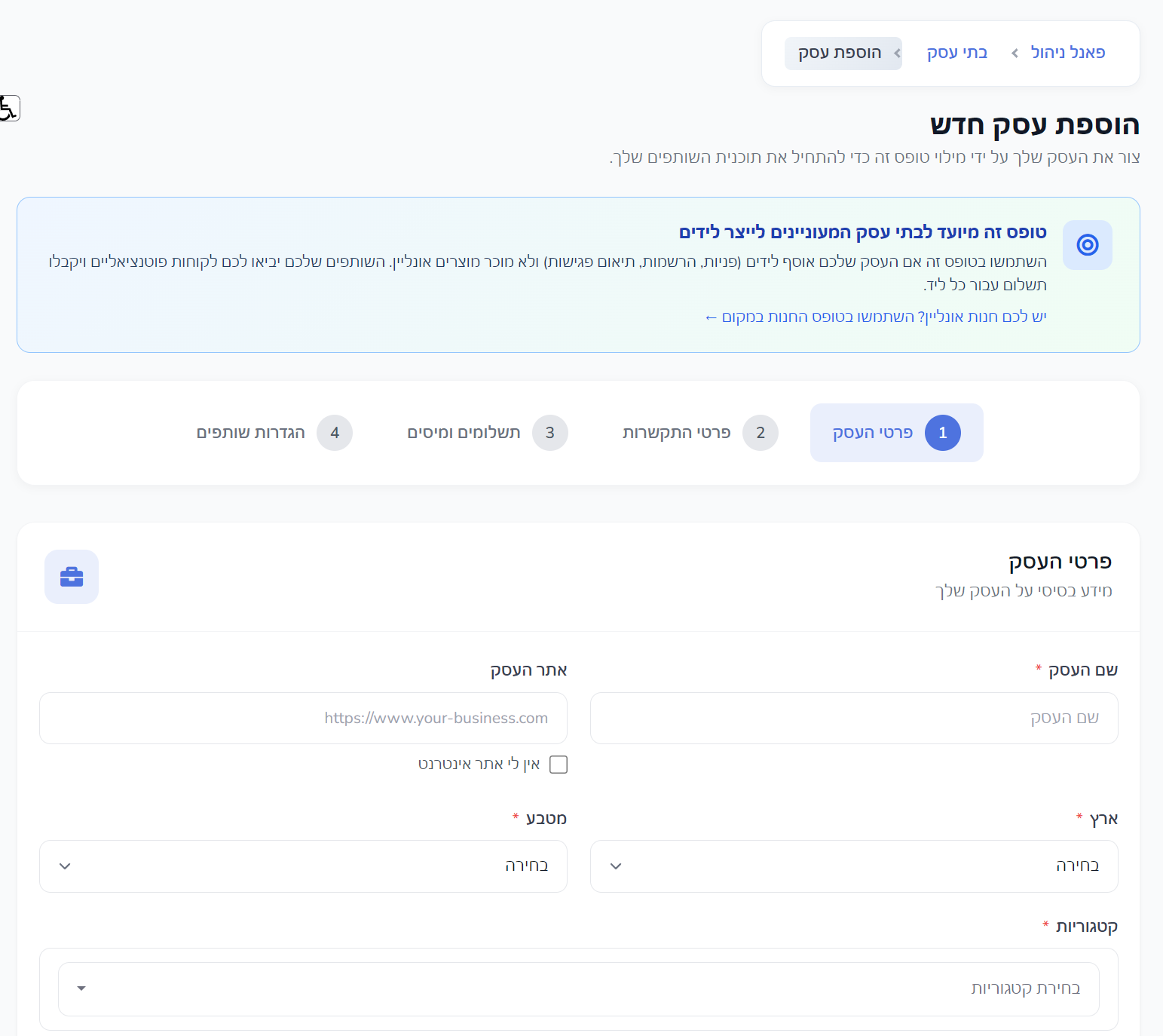Click the target icon in info banner
The height and width of the screenshot is (1036, 1163).
pyautogui.click(x=1087, y=245)
